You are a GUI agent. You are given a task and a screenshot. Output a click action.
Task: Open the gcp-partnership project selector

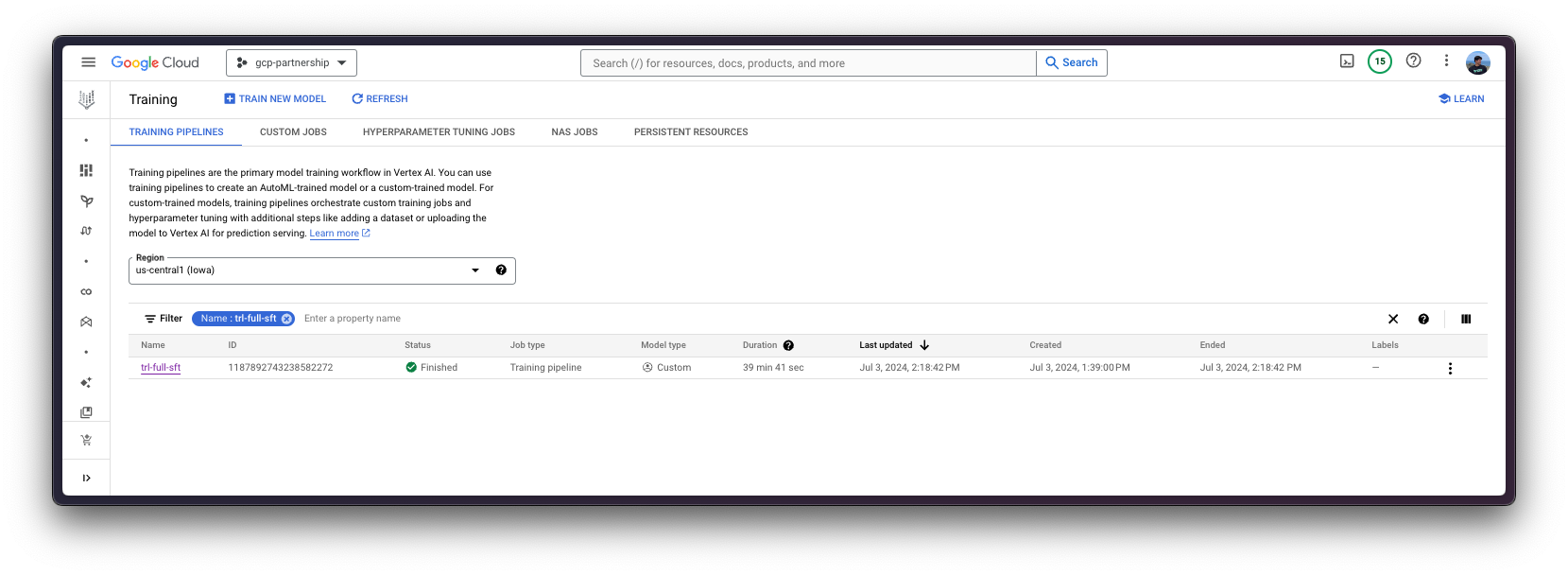[x=291, y=62]
